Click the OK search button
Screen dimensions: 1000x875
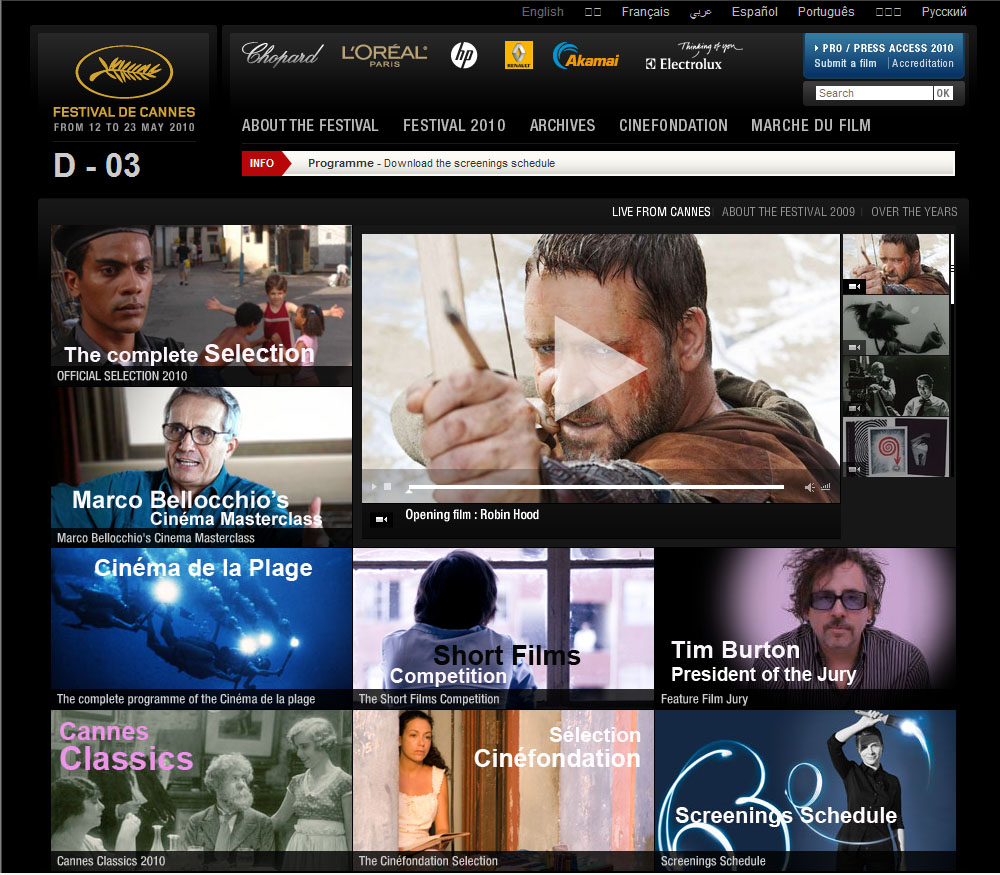coord(943,93)
